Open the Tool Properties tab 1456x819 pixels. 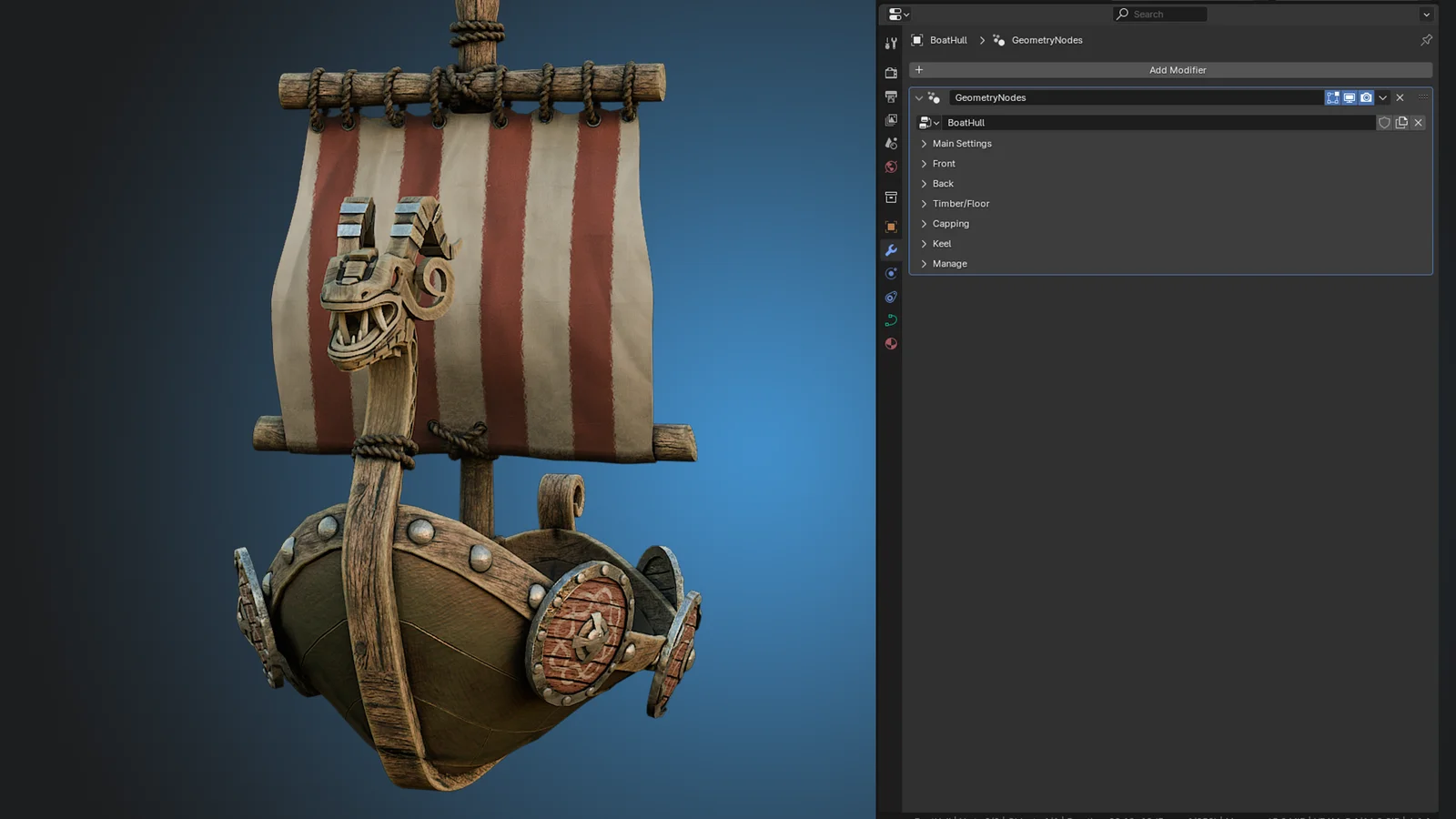[891, 42]
